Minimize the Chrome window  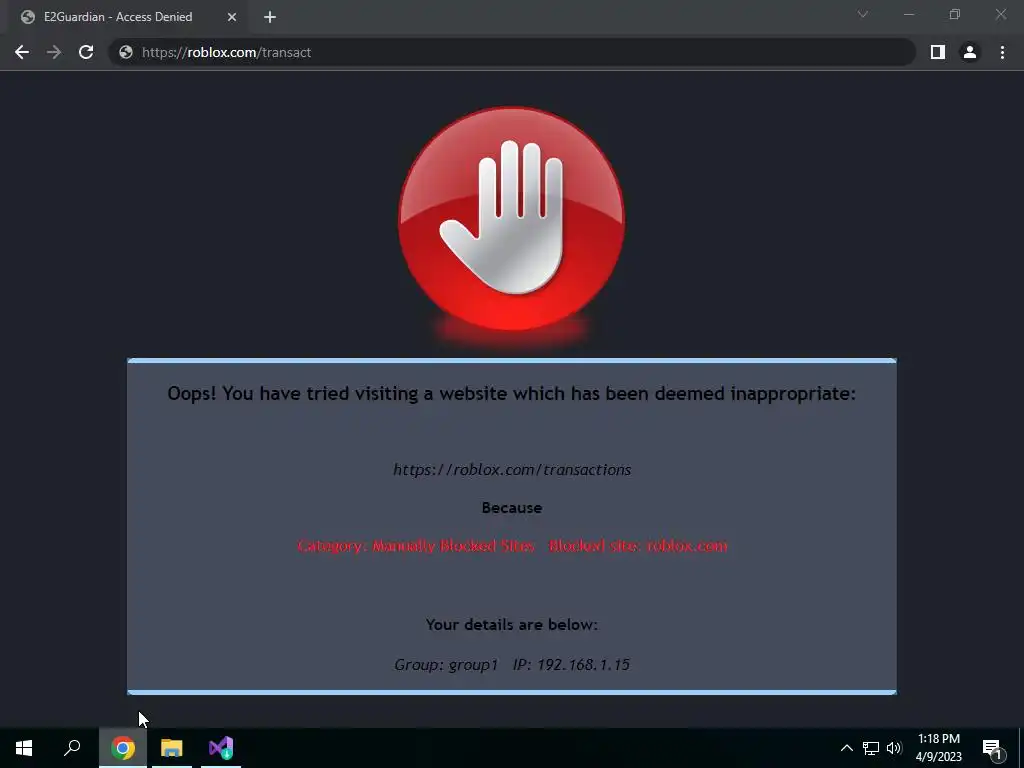(908, 14)
